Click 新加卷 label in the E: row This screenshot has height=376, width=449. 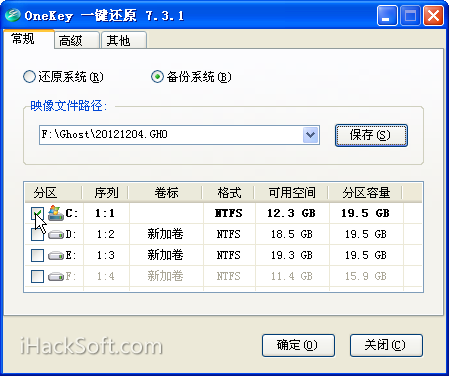tap(165, 255)
